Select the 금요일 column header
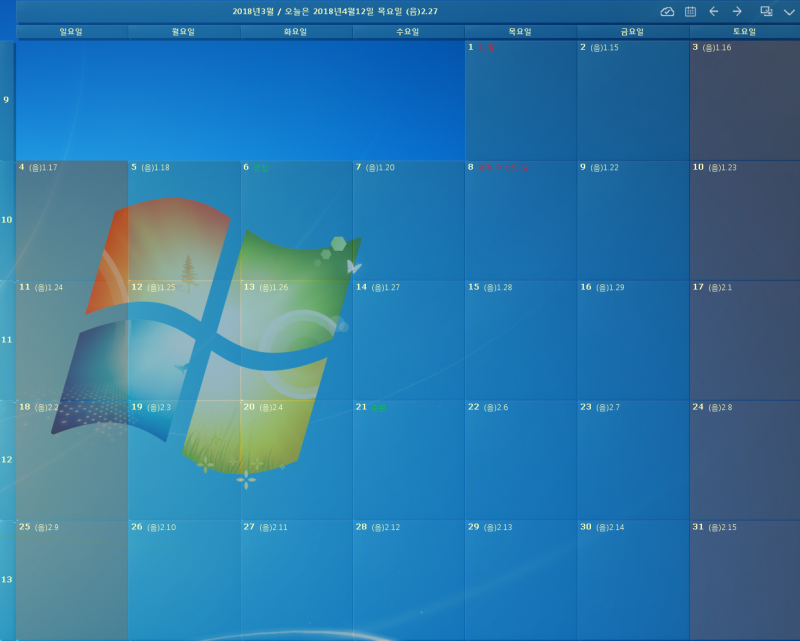The height and width of the screenshot is (641, 800). point(633,32)
